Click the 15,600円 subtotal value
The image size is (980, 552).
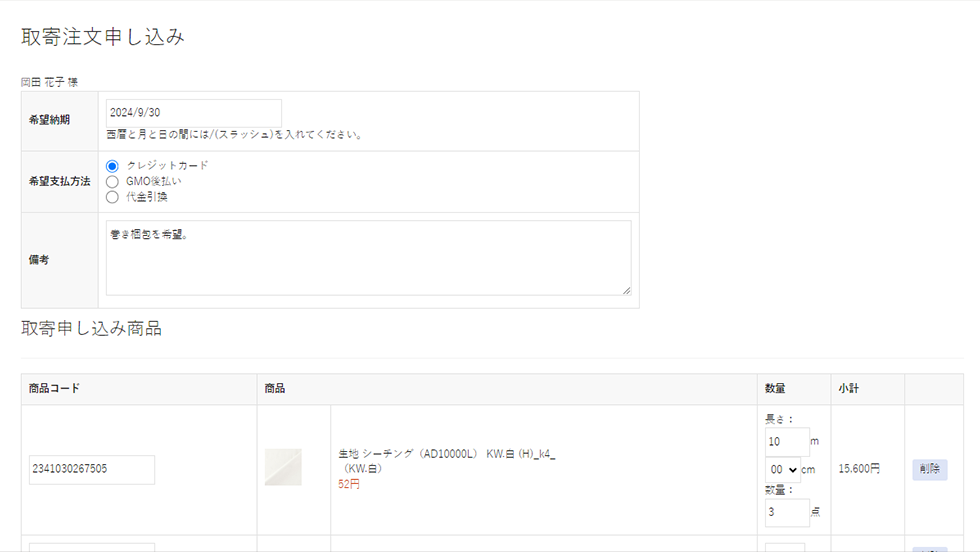click(x=859, y=469)
